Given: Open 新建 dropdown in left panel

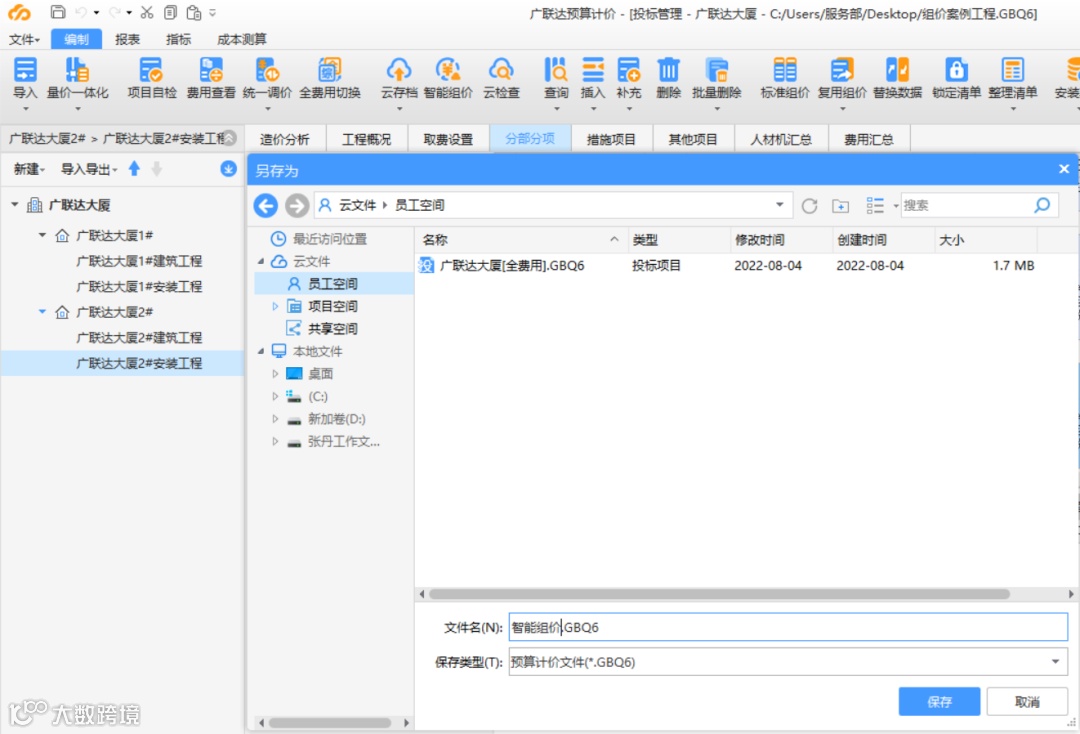Looking at the screenshot, I should (29, 169).
